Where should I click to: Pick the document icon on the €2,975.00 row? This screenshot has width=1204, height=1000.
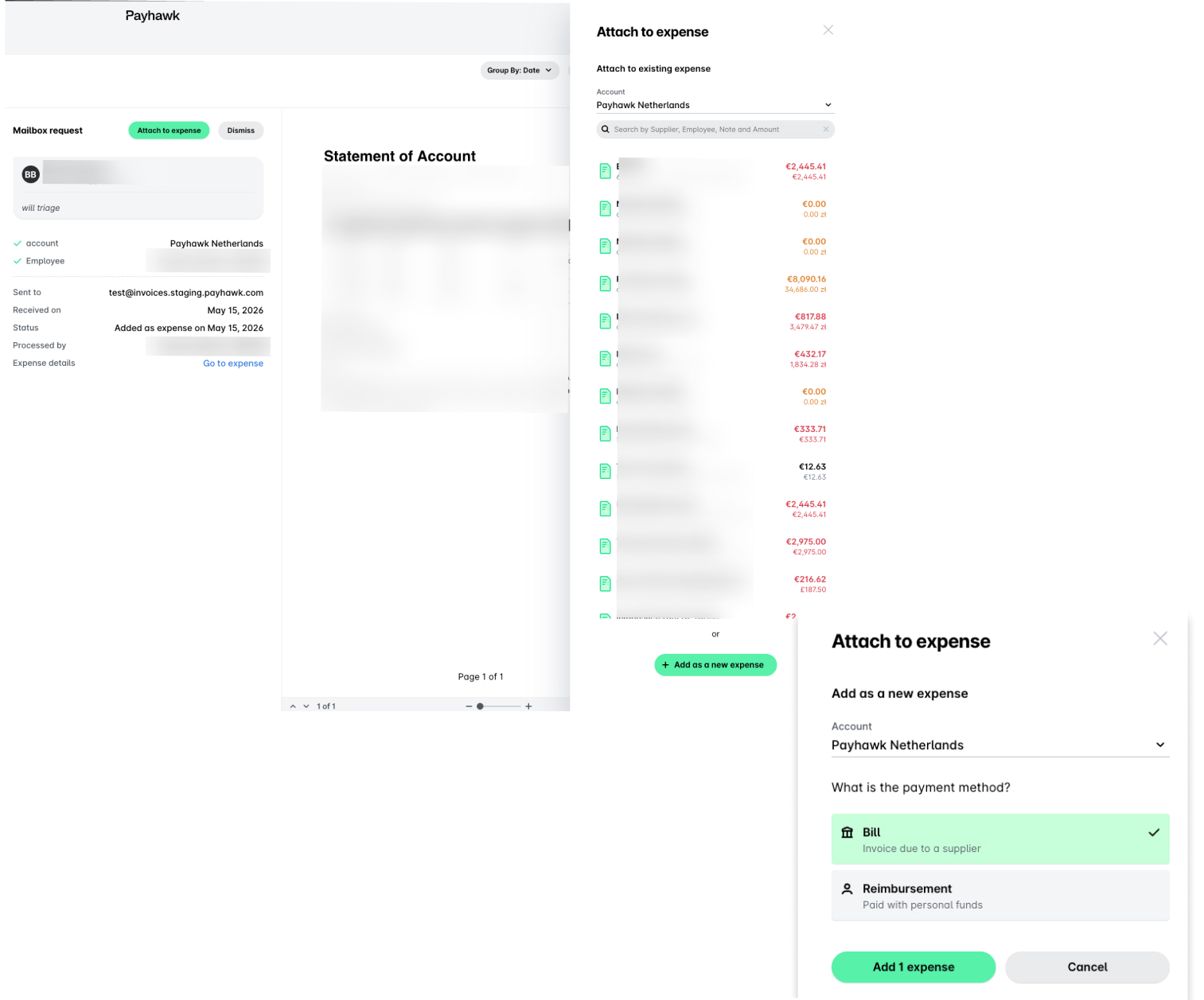click(x=605, y=546)
